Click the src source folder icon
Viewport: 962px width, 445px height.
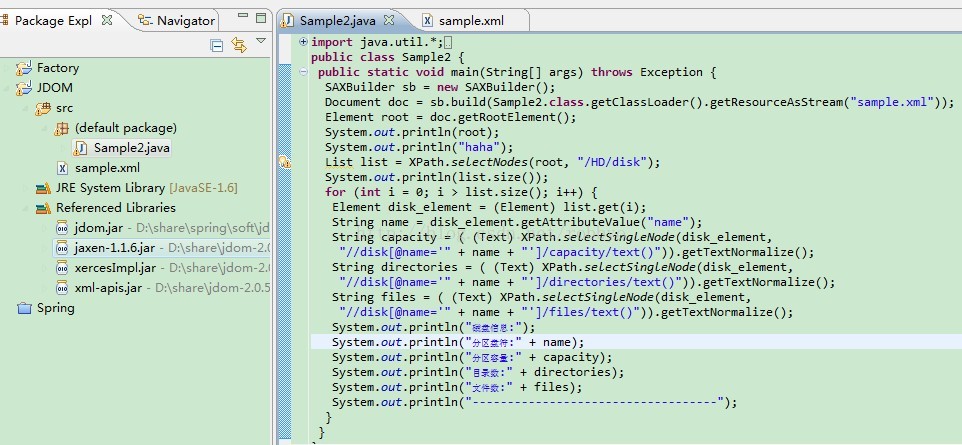click(43, 108)
